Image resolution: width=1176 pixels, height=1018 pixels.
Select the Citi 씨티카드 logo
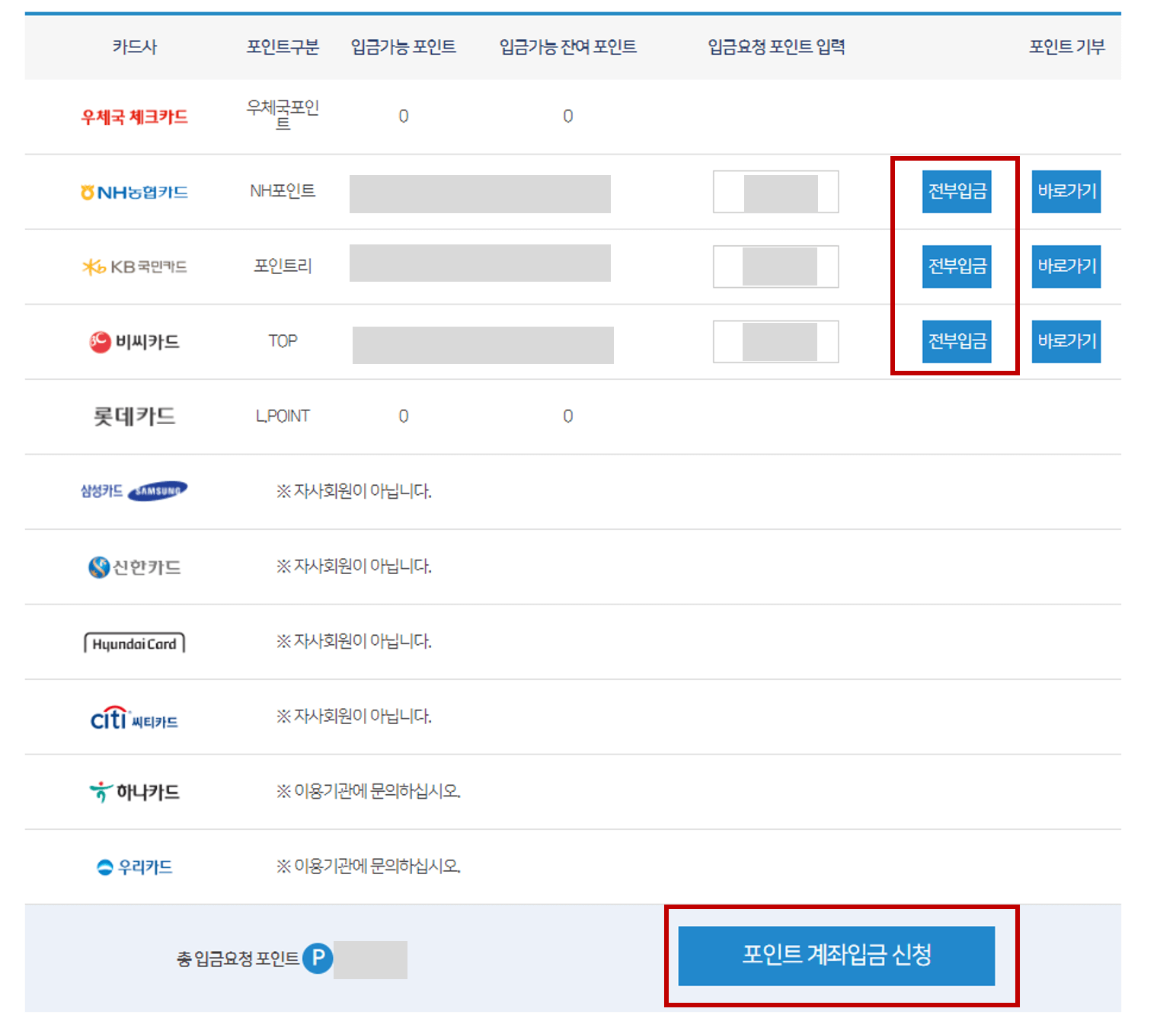point(134,716)
